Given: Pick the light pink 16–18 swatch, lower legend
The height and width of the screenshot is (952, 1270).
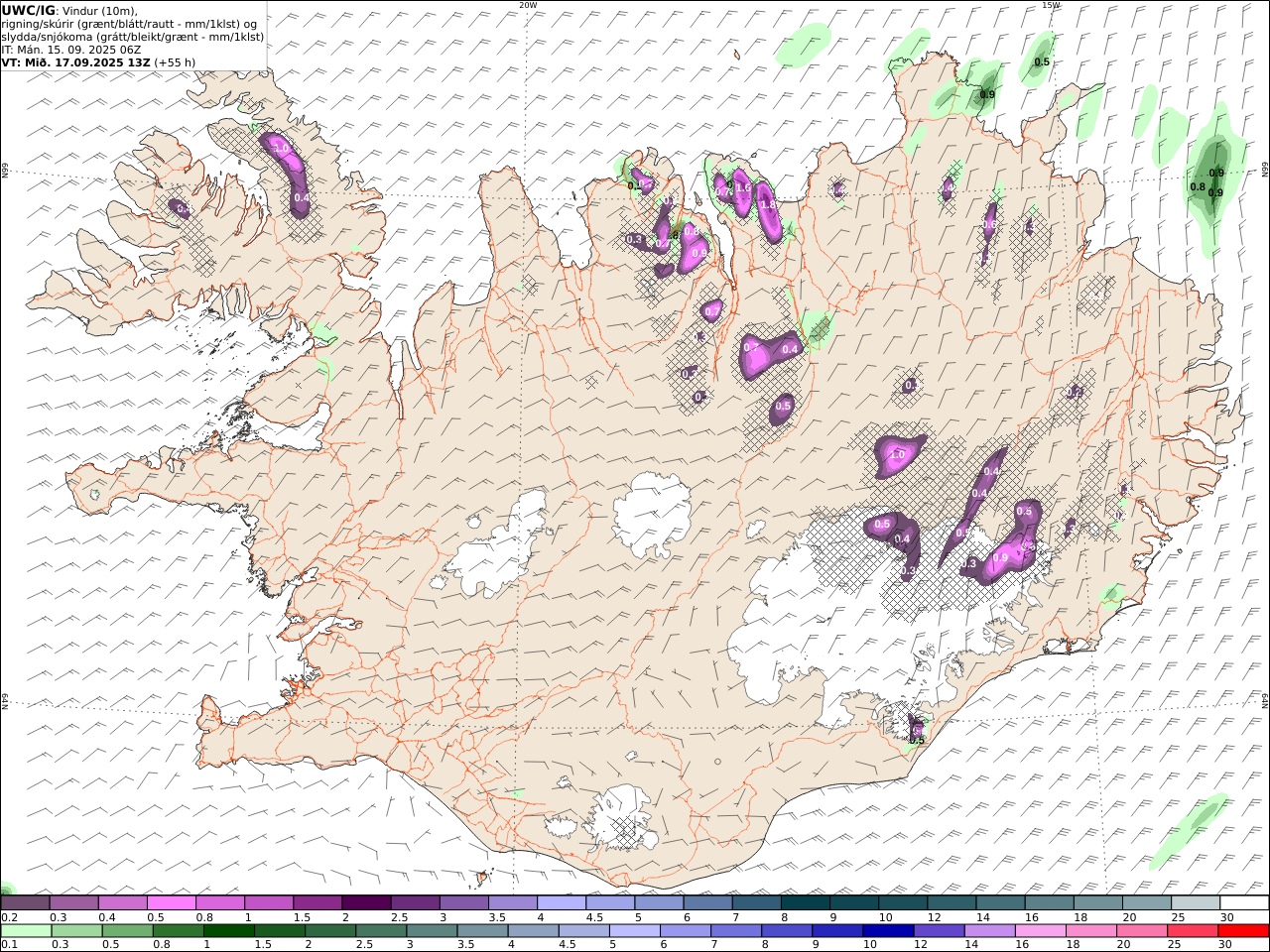Looking at the screenshot, I should 1040,930.
